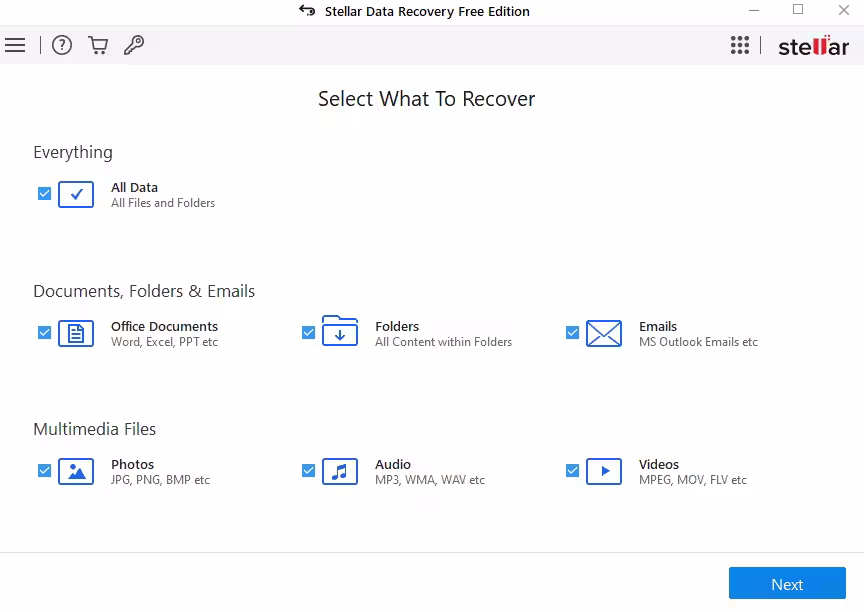Viewport: 864px width, 612px height.
Task: Click the Office Documents icon
Action: (76, 333)
